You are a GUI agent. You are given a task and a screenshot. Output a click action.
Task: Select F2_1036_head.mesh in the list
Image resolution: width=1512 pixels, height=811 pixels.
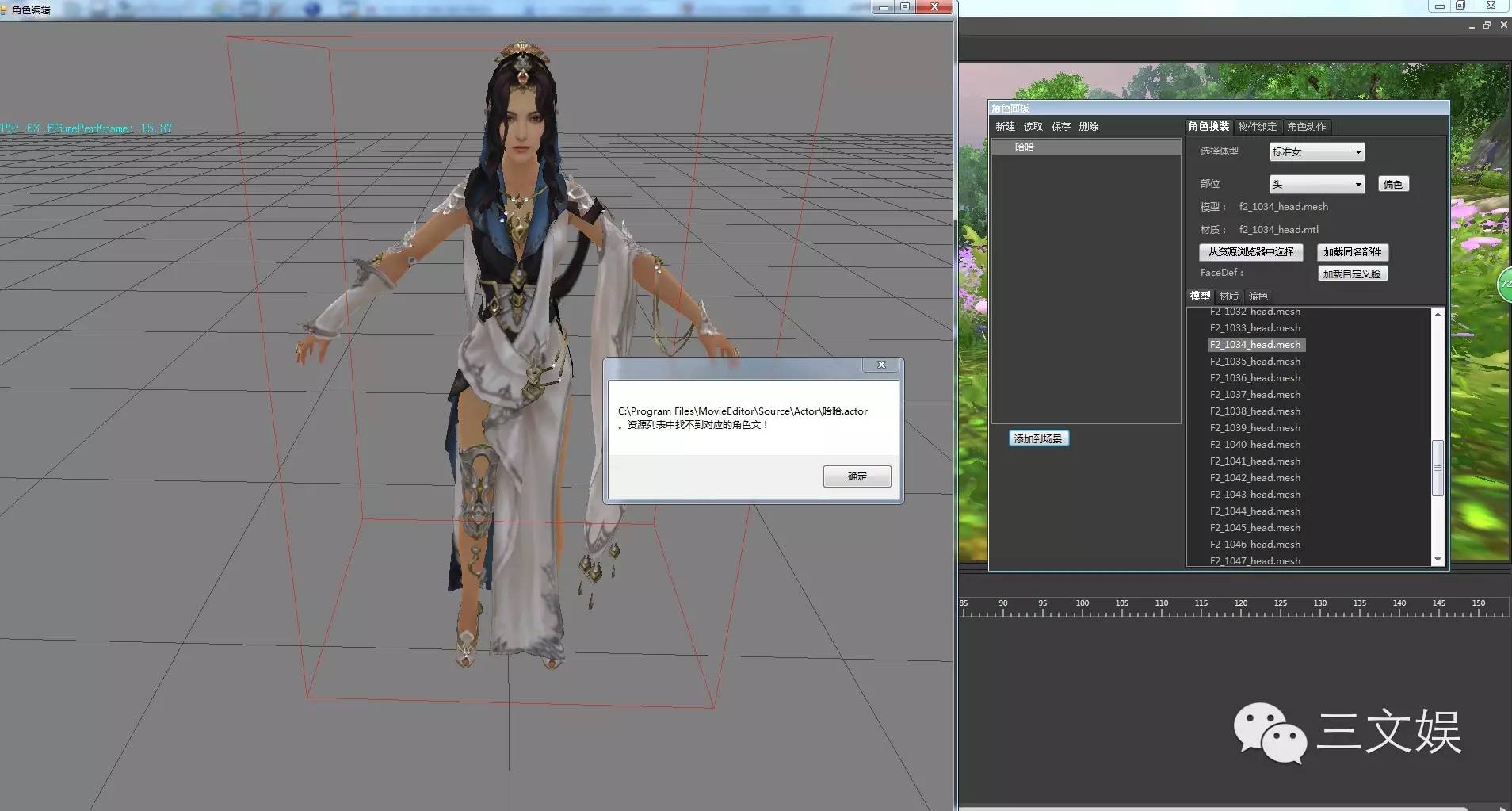click(x=1255, y=378)
